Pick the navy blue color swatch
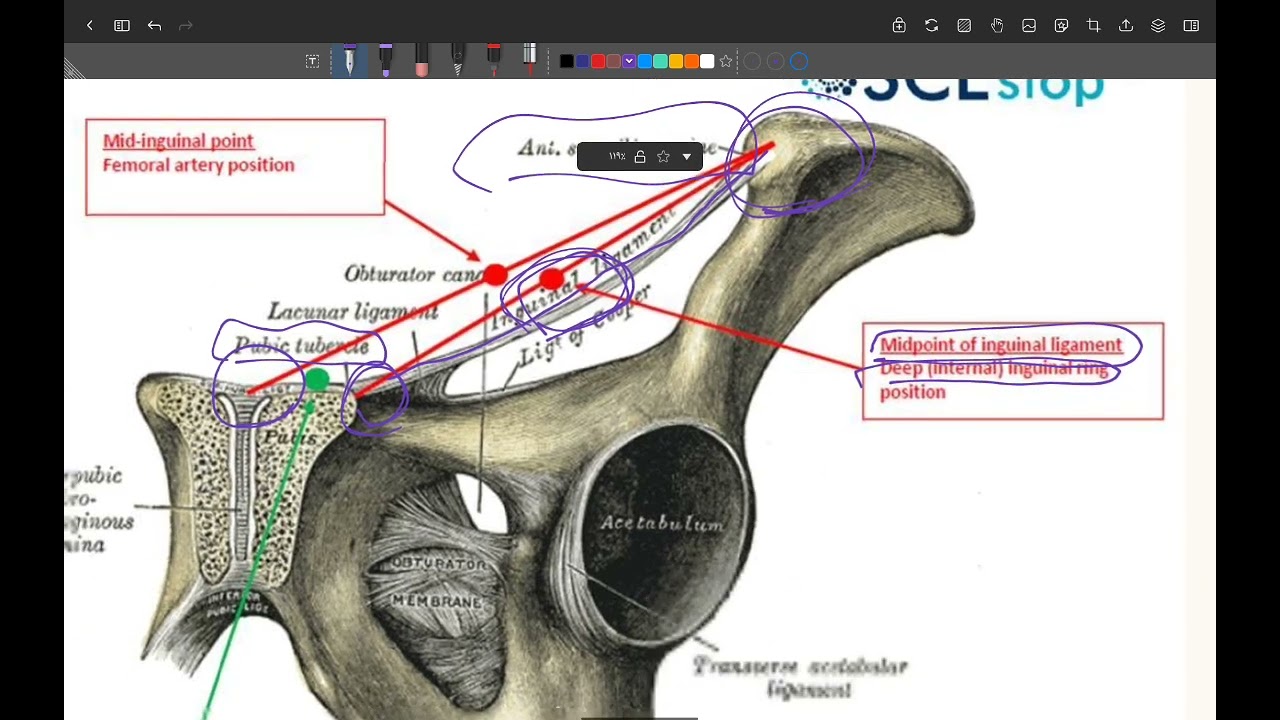The height and width of the screenshot is (720, 1280). [582, 62]
